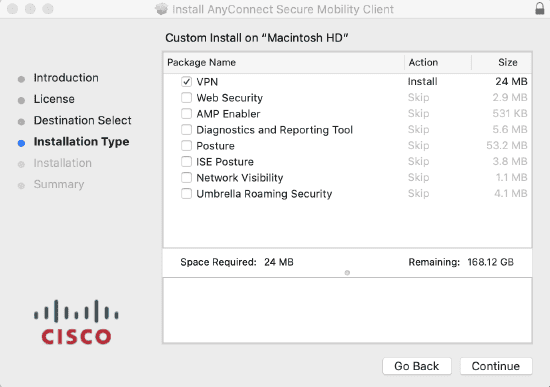Click the Network Visibility package name
This screenshot has width=550, height=387.
[x=240, y=178]
